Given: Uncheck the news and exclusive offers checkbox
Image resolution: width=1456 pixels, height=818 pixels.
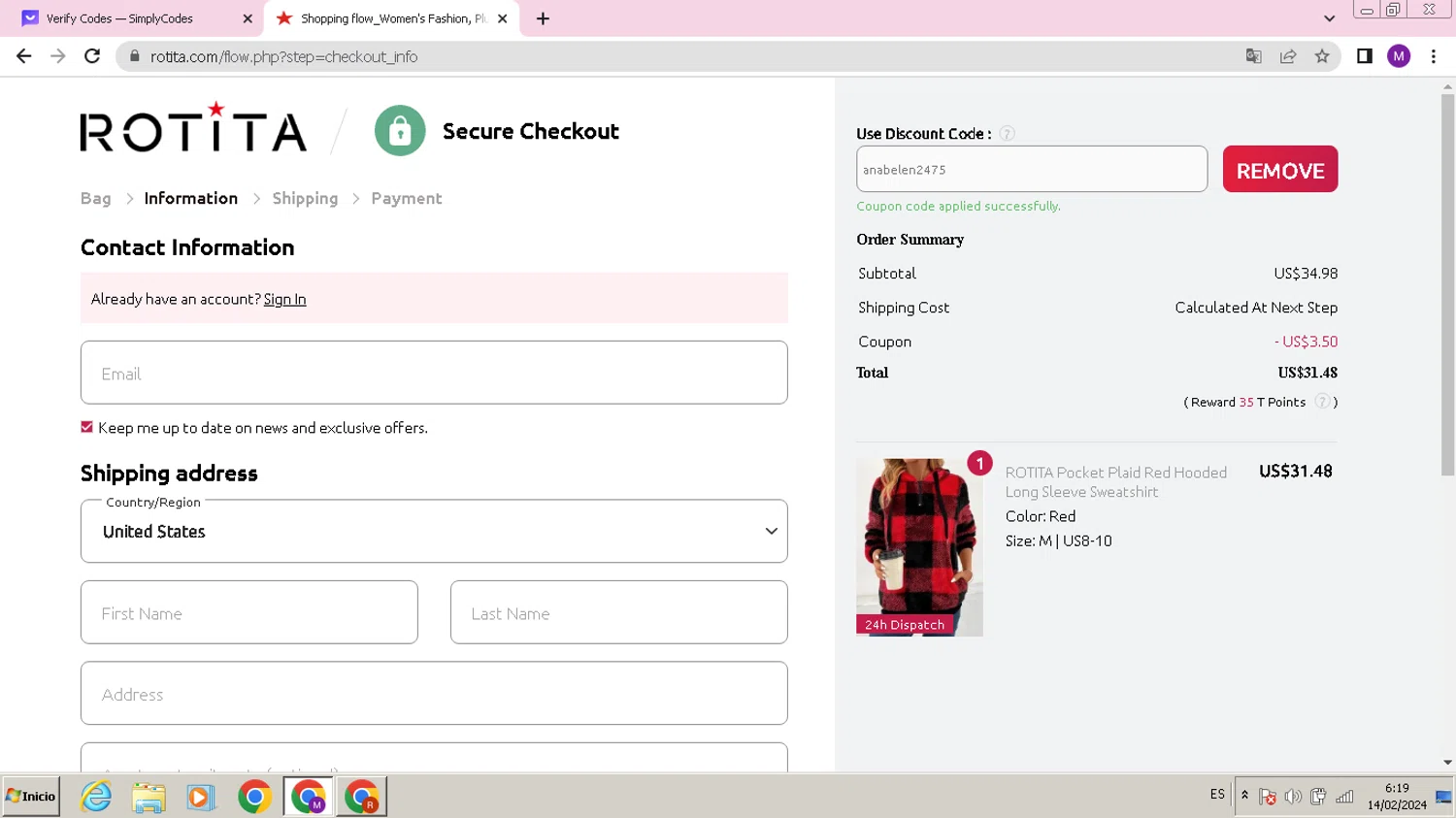Looking at the screenshot, I should click(86, 427).
